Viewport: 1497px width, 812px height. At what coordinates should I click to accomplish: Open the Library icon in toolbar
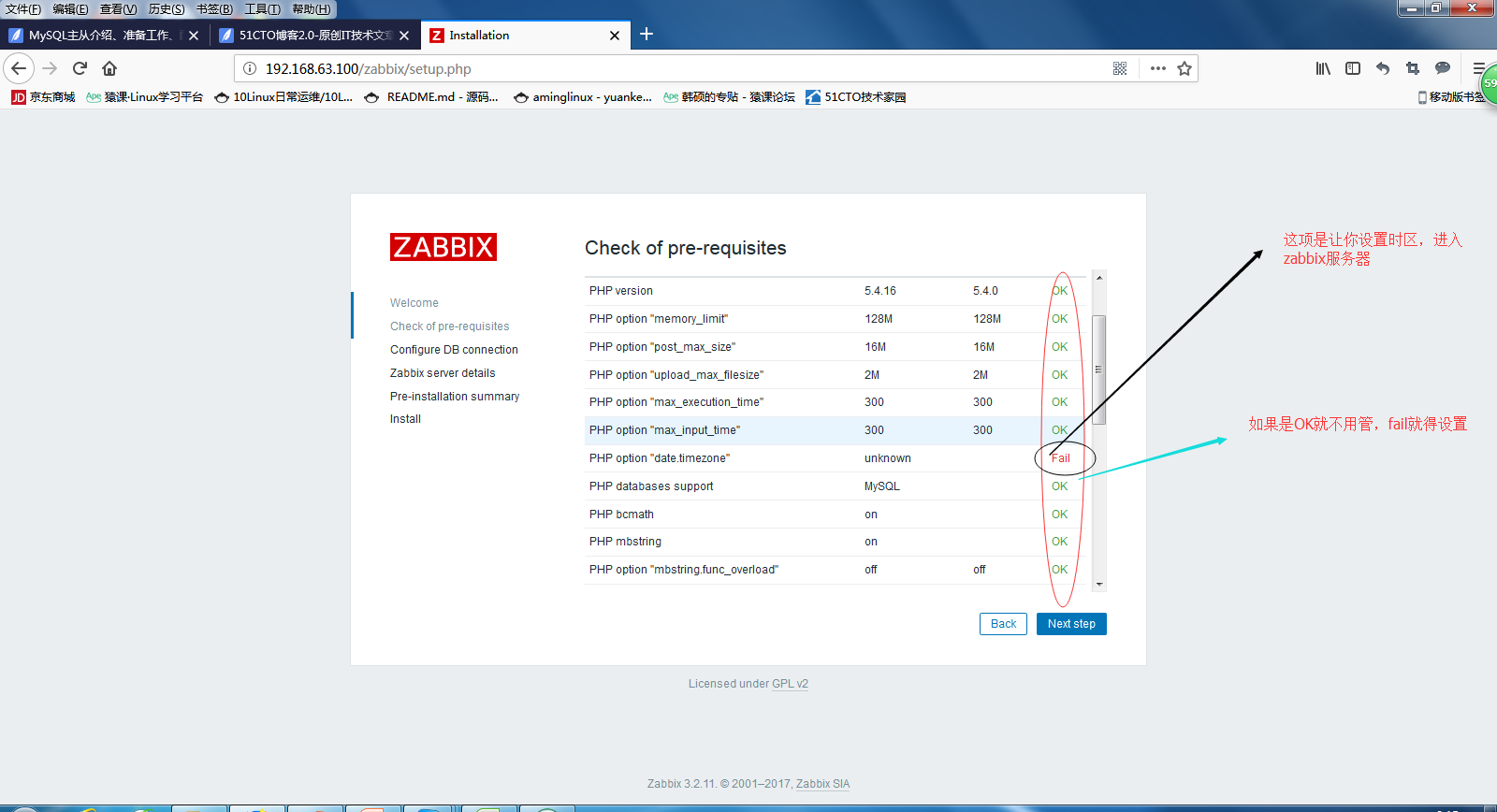pos(1323,68)
